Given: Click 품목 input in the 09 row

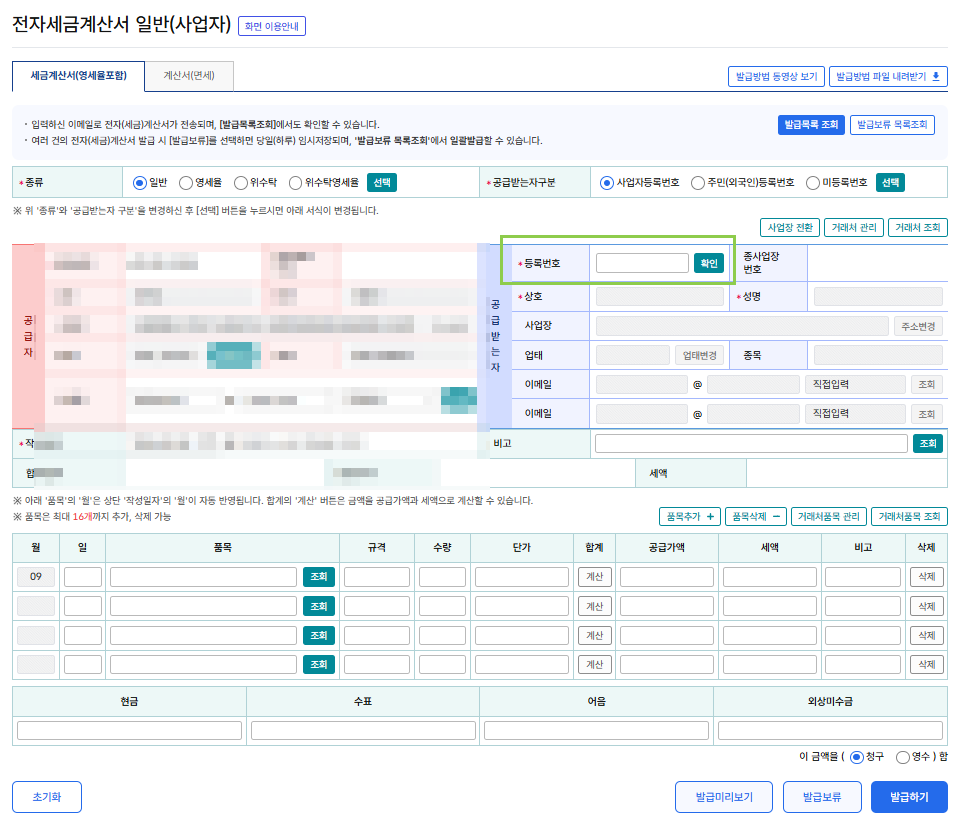Looking at the screenshot, I should [203, 577].
